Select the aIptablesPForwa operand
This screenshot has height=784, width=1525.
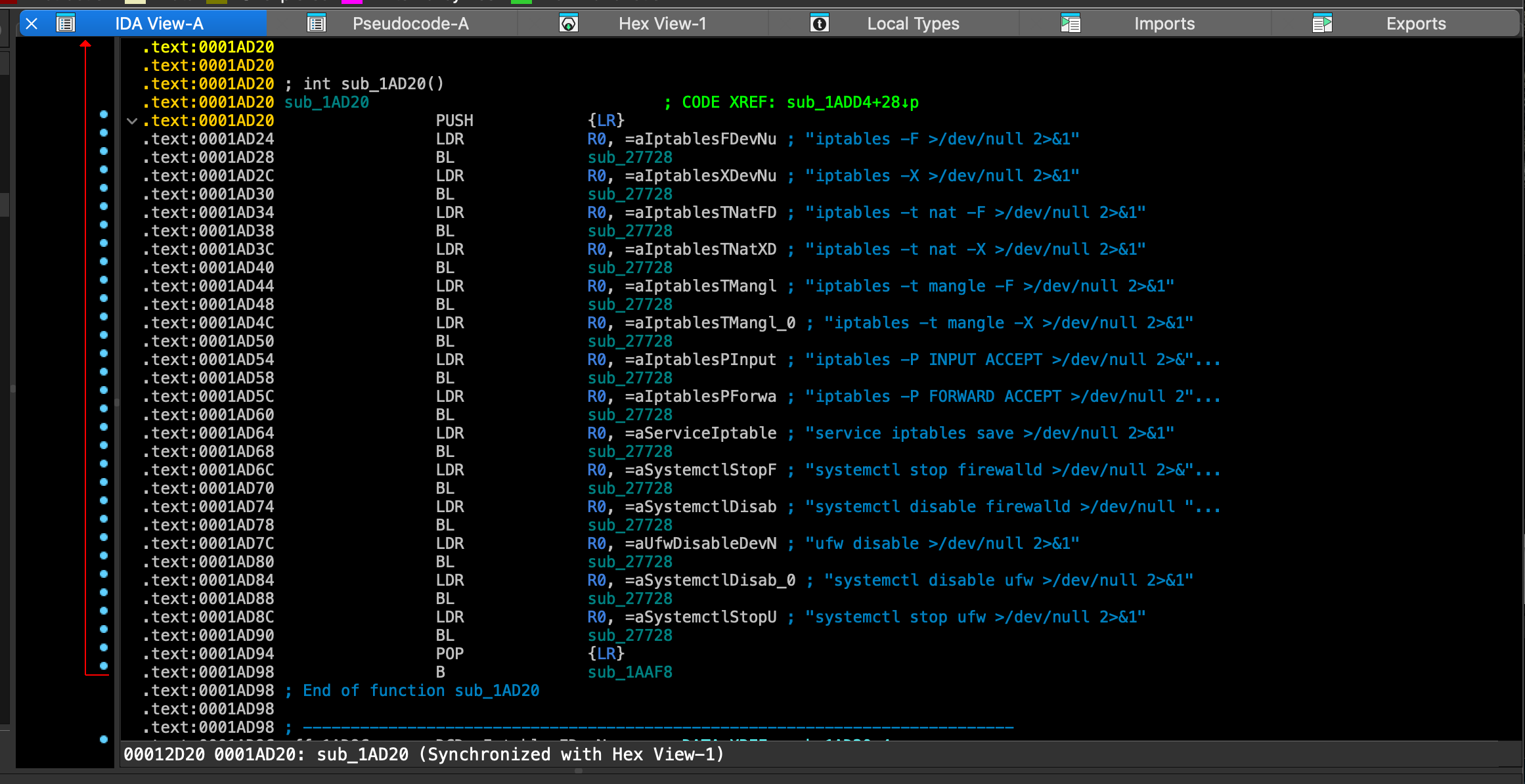[705, 397]
